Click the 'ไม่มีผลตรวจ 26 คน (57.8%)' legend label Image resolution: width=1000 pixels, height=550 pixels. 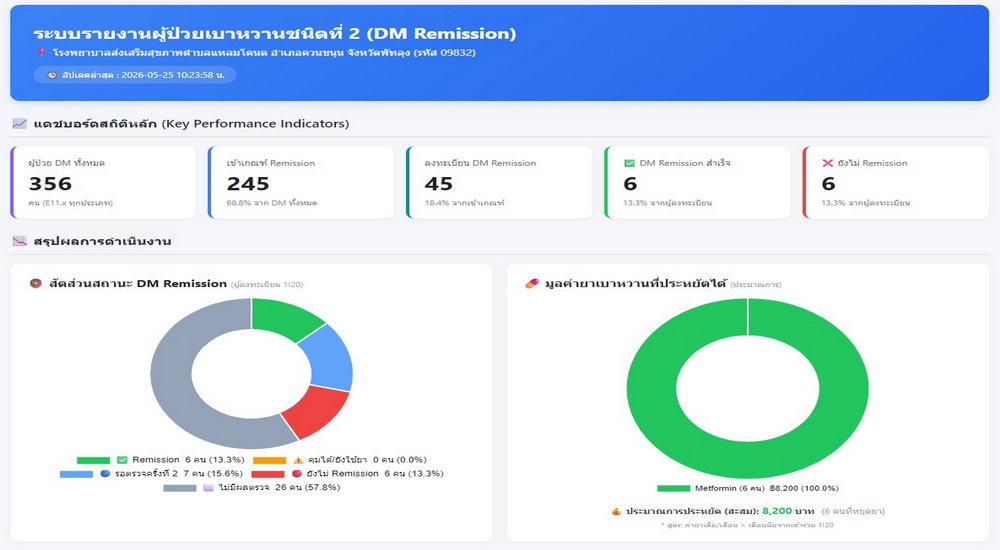click(279, 487)
